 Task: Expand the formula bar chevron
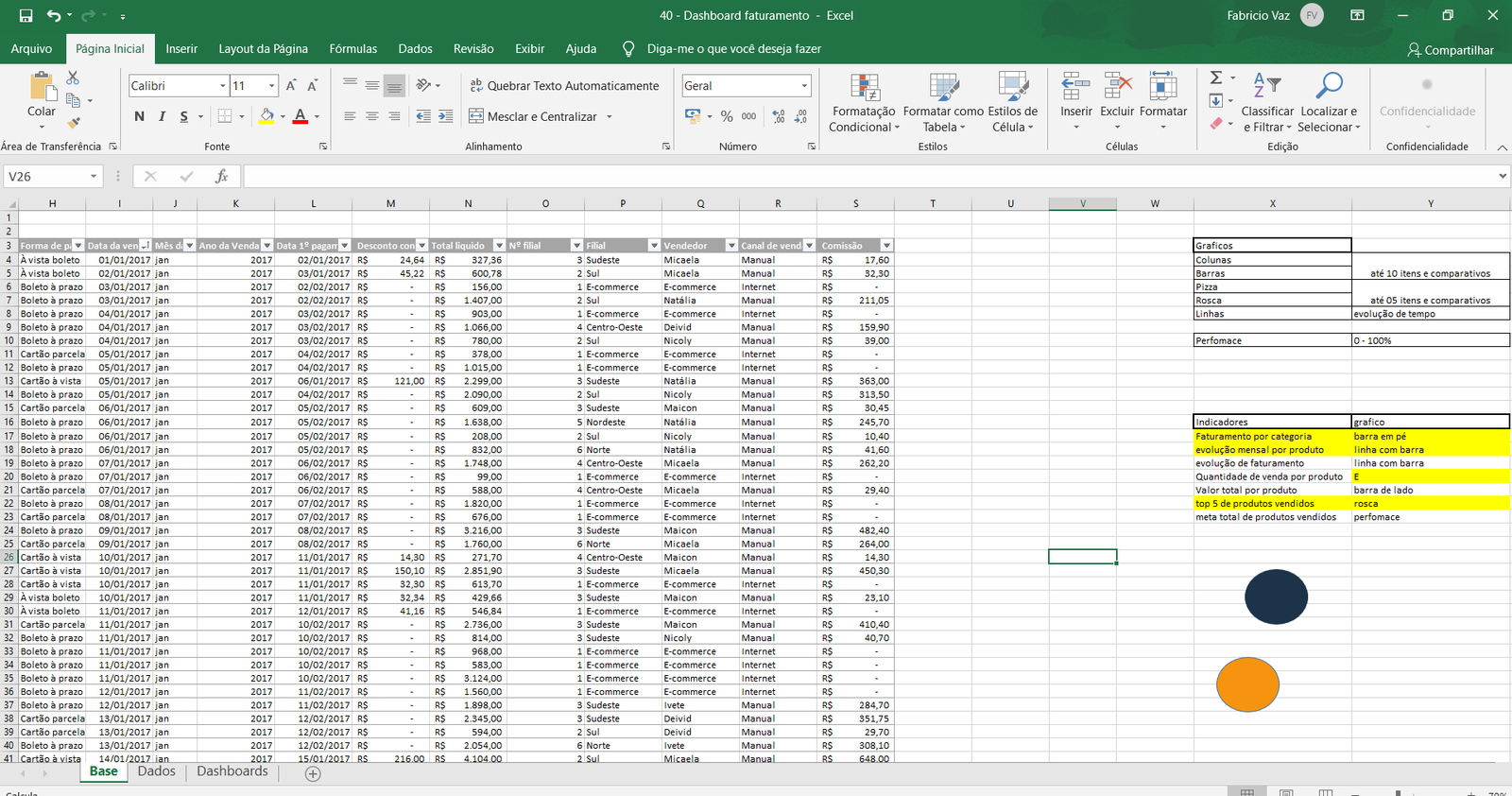coord(1503,176)
